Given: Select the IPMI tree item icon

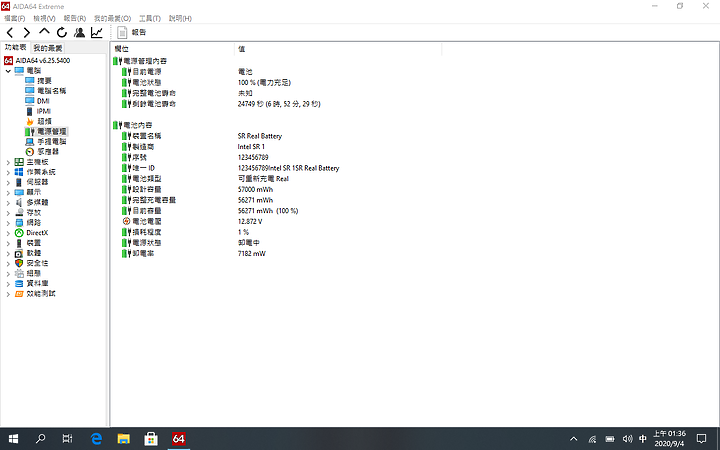Looking at the screenshot, I should pos(30,111).
